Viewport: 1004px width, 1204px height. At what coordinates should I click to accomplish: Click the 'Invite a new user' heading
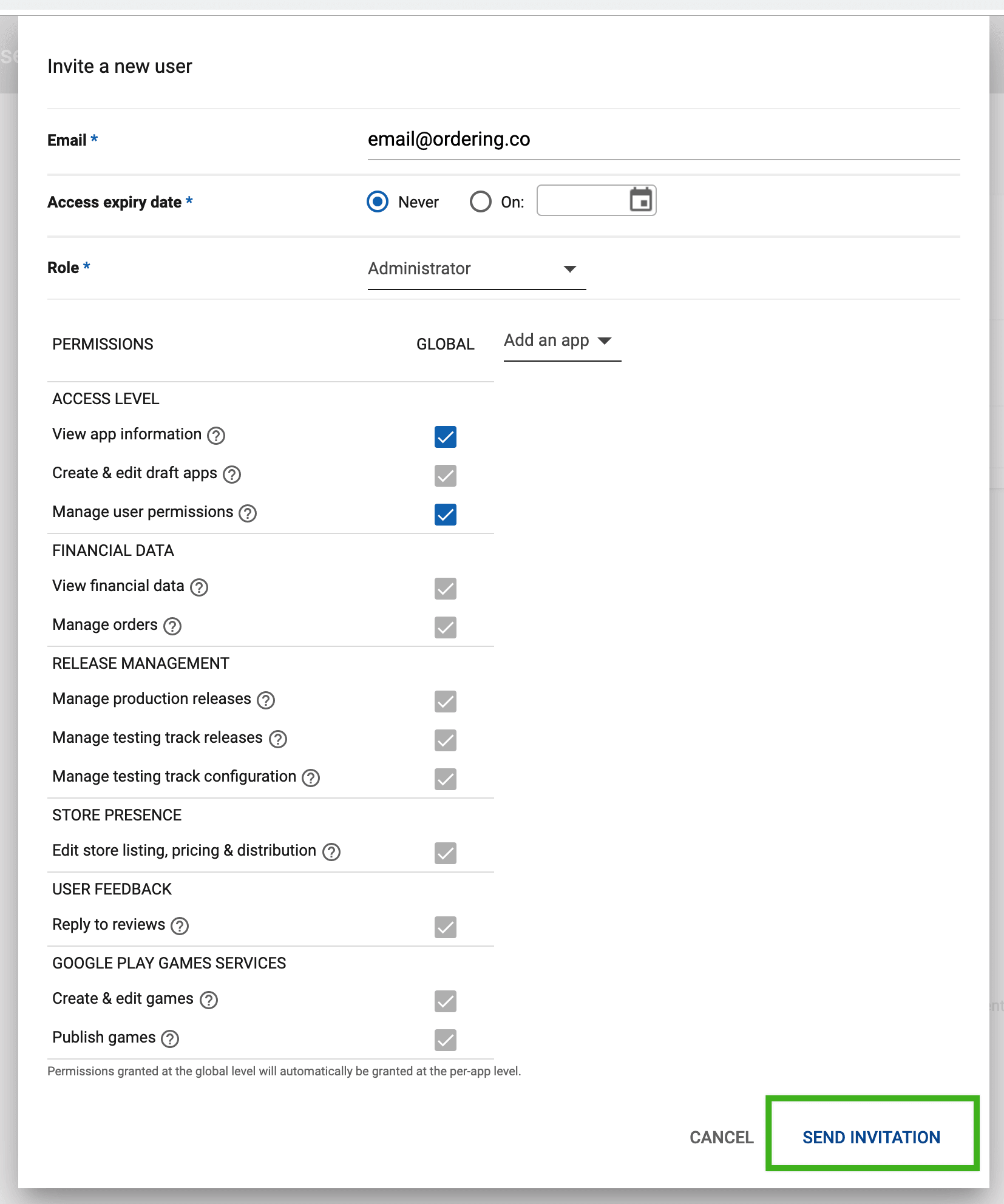120,66
